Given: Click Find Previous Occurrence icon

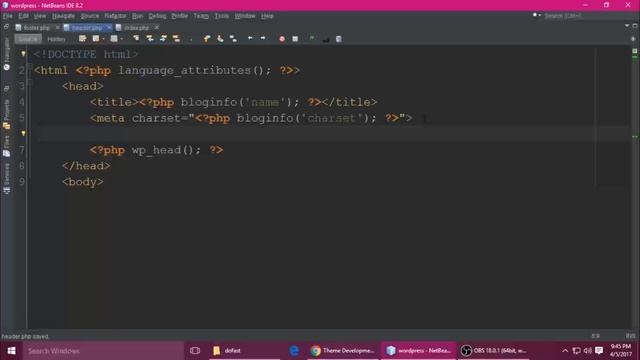Looking at the screenshot, I should point(150,38).
